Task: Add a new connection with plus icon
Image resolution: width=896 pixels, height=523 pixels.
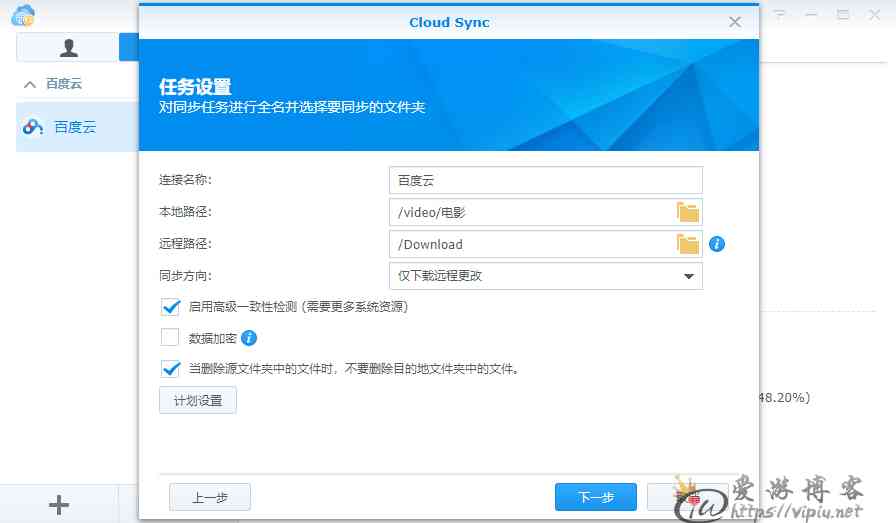Action: 59,505
